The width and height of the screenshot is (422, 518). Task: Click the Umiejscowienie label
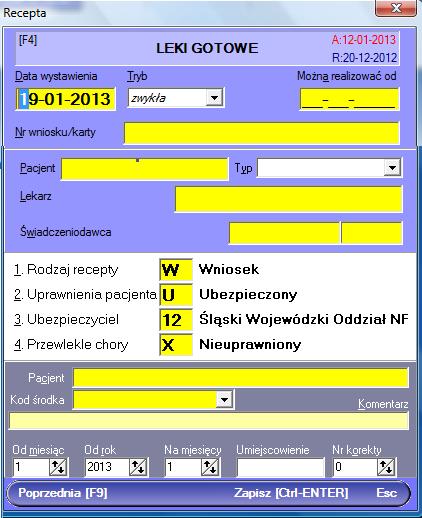tap(273, 450)
